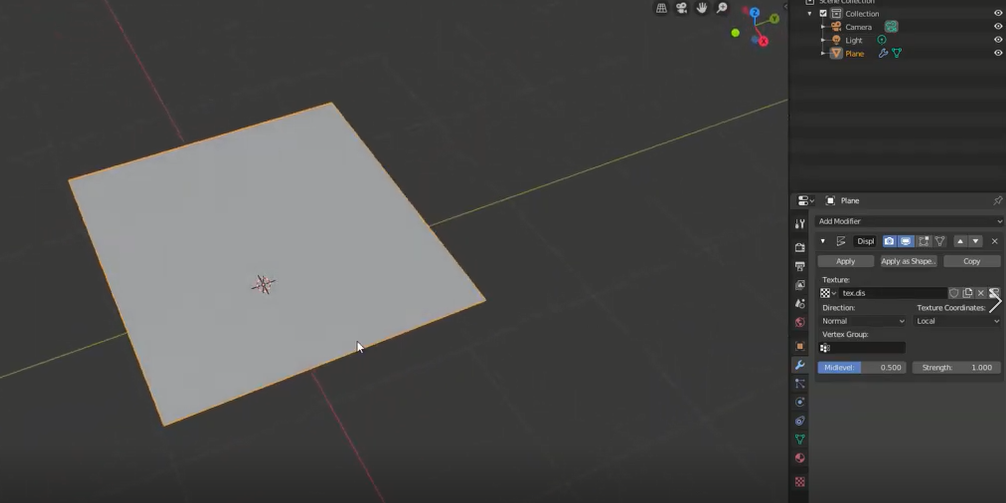Open the Object properties tab
This screenshot has width=1006, height=503.
point(799,346)
